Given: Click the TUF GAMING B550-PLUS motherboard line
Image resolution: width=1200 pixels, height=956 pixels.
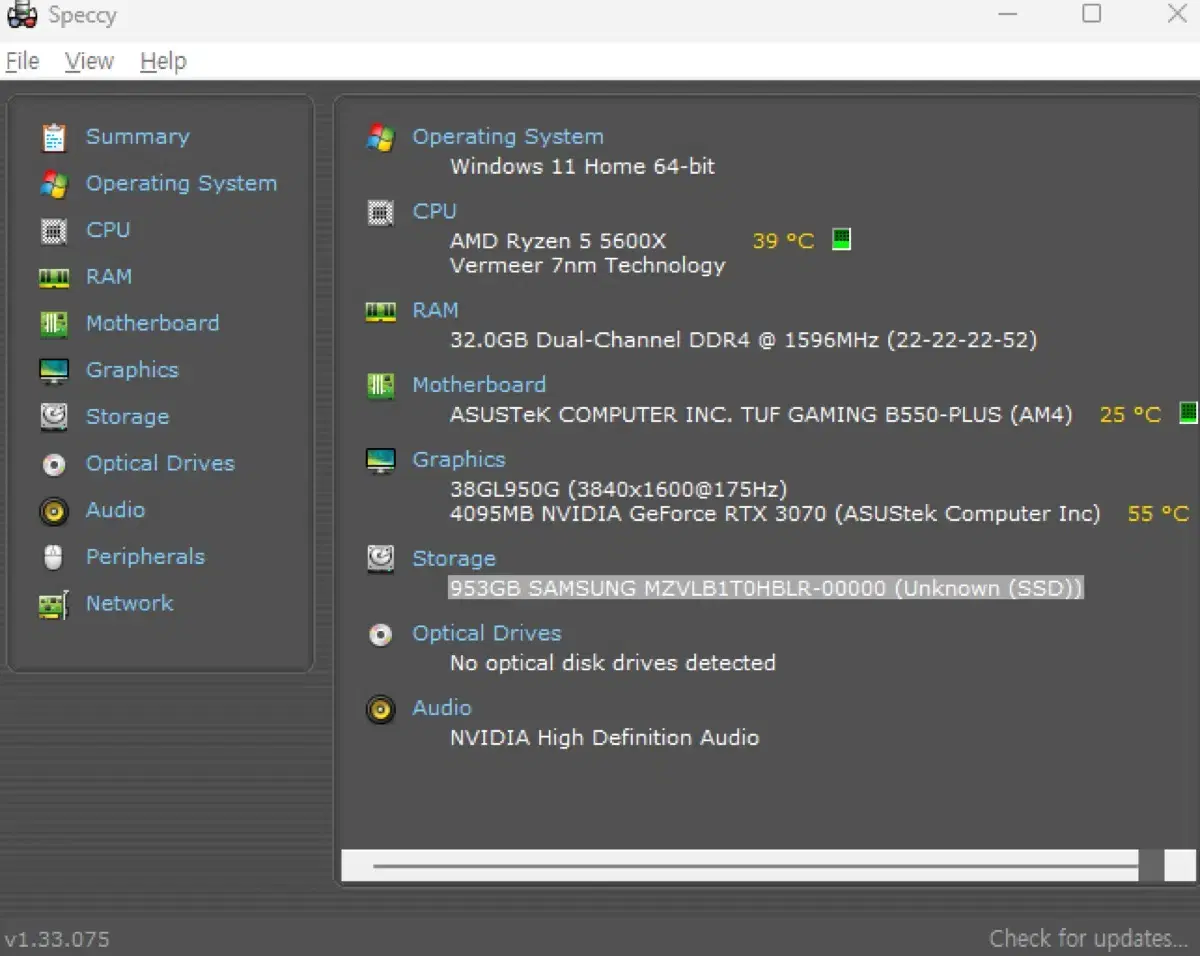Looking at the screenshot, I should (x=761, y=414).
